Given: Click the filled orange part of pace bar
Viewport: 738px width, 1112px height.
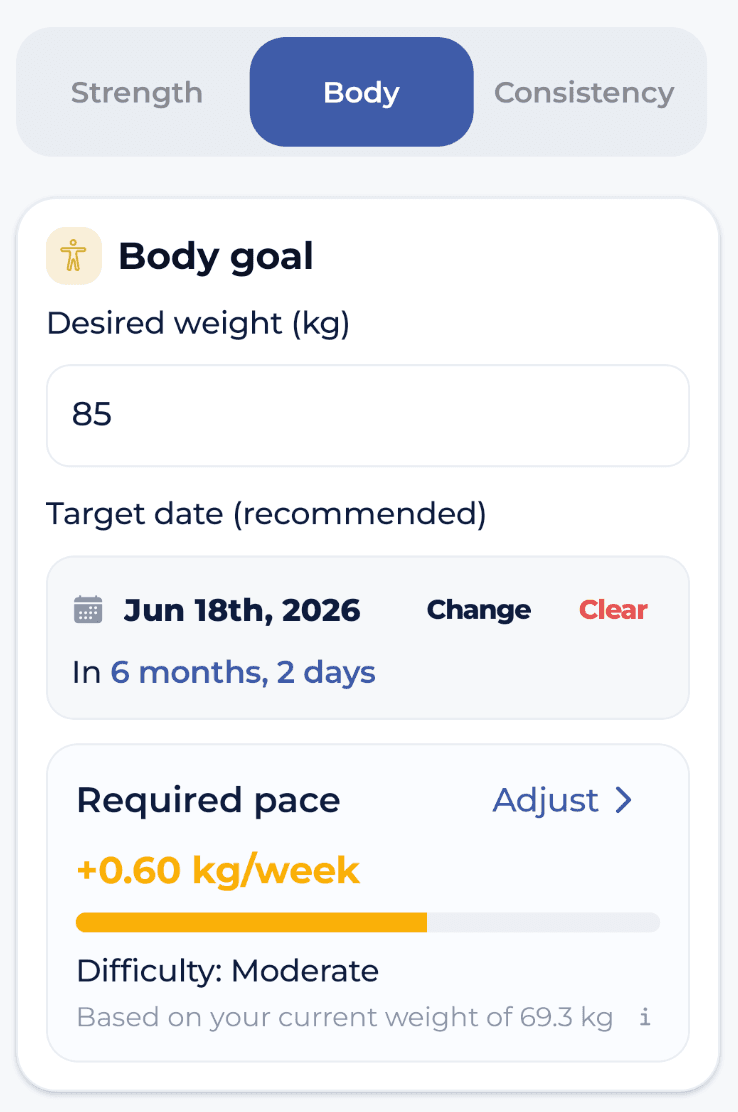Looking at the screenshot, I should coord(251,922).
